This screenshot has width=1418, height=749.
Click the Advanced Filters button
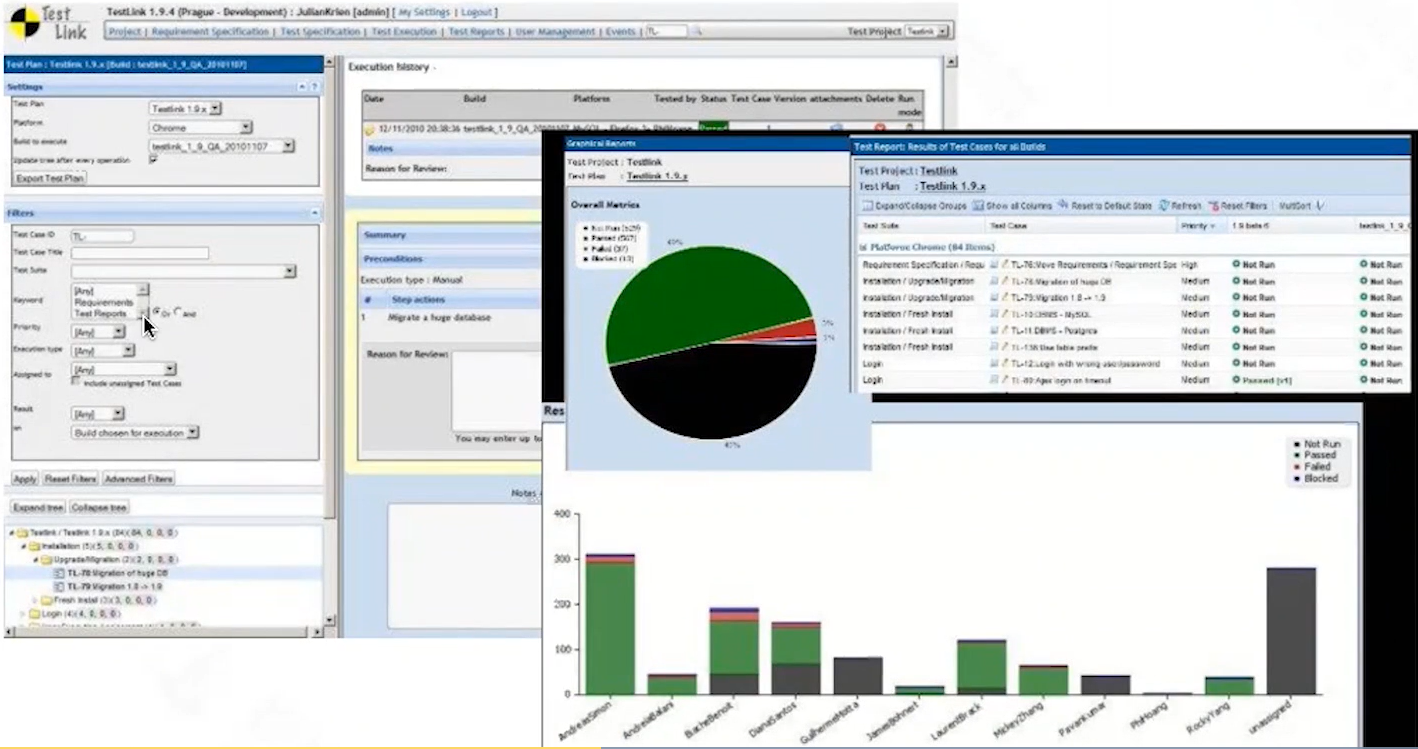[138, 479]
